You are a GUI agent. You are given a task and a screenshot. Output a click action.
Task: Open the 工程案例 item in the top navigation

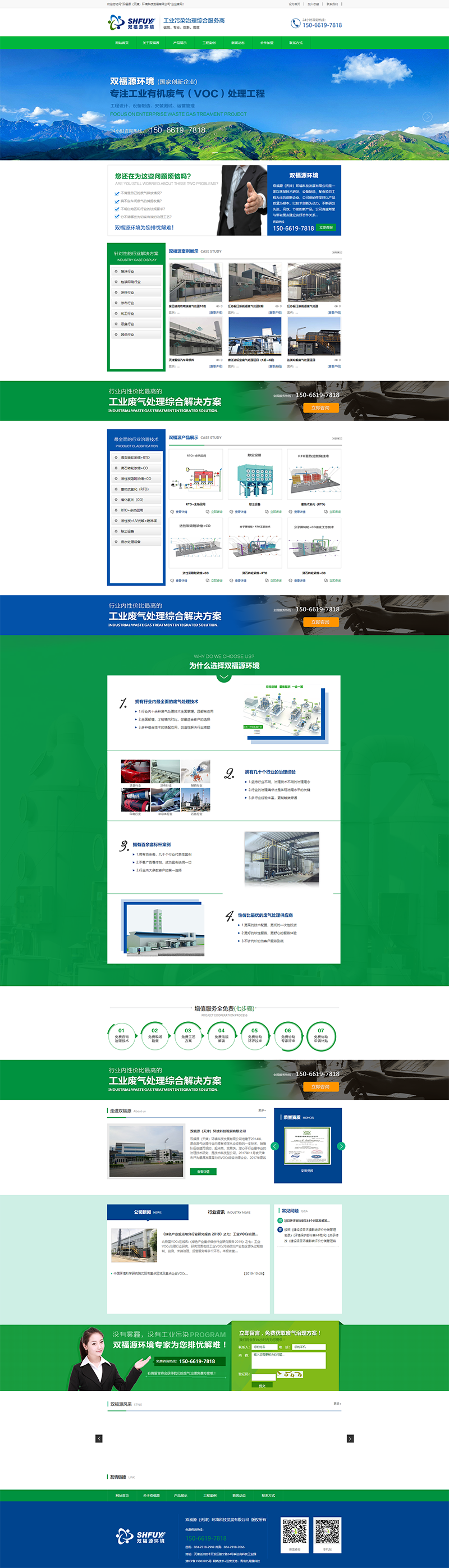(209, 43)
